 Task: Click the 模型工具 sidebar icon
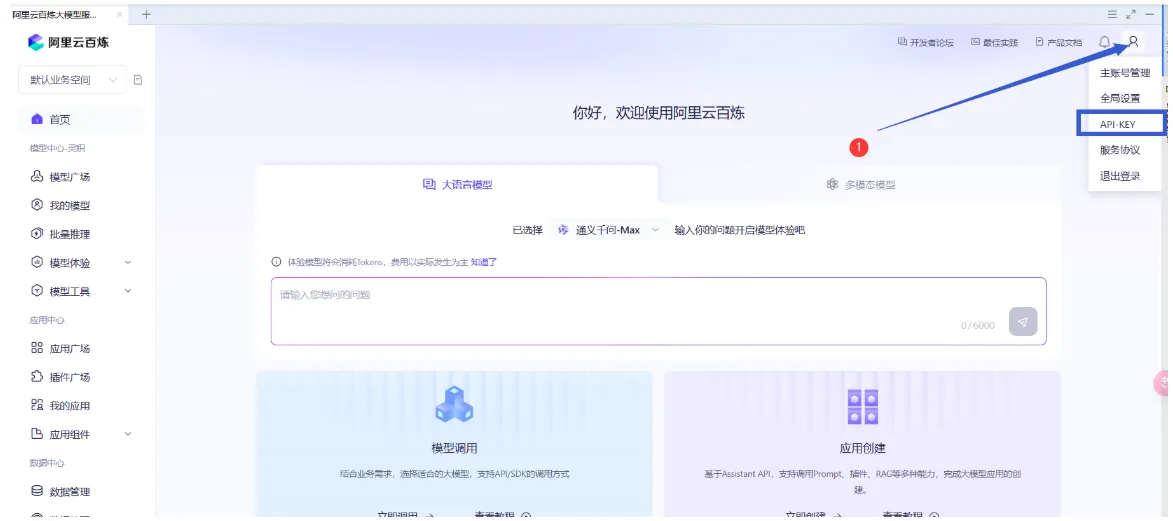(x=37, y=291)
